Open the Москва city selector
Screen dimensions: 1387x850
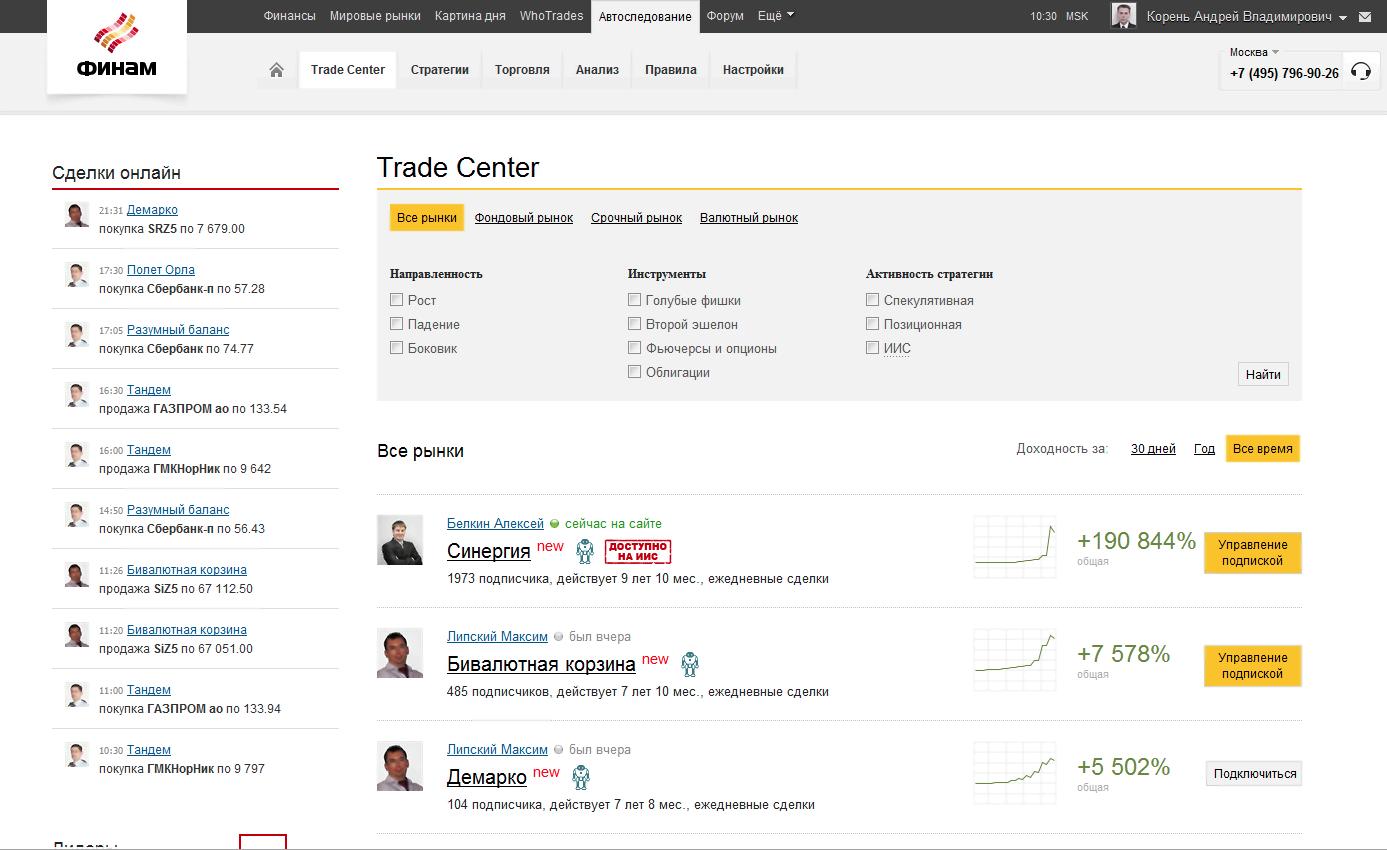point(1254,52)
